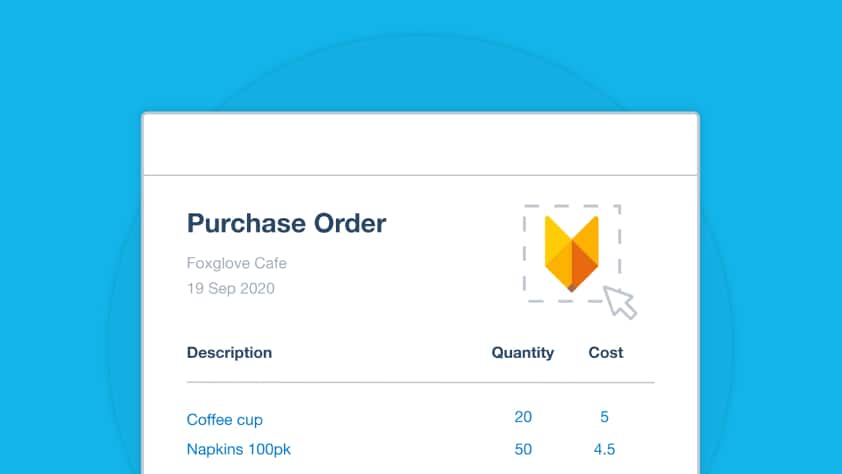Open the Napkins 100pk item

click(x=238, y=449)
